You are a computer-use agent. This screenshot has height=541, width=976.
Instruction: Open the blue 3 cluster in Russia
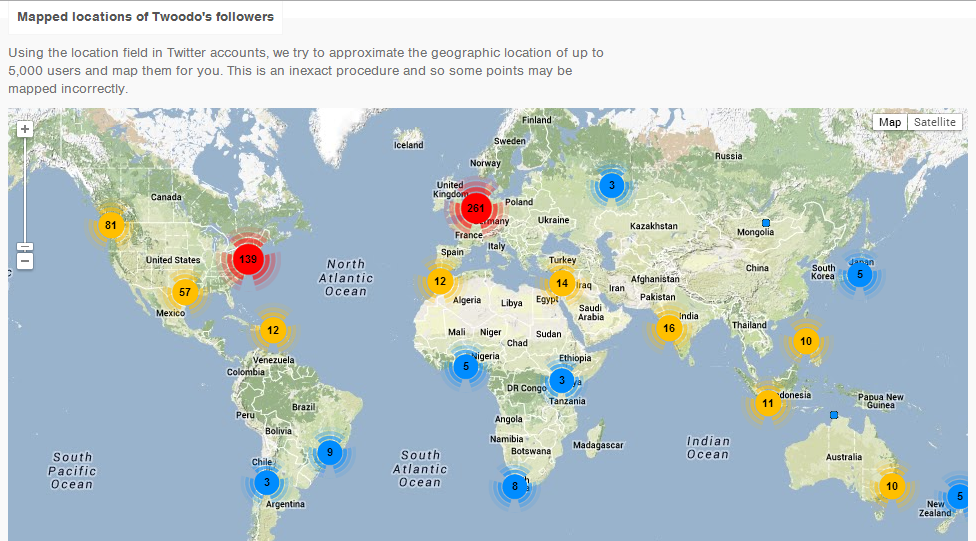pos(612,185)
